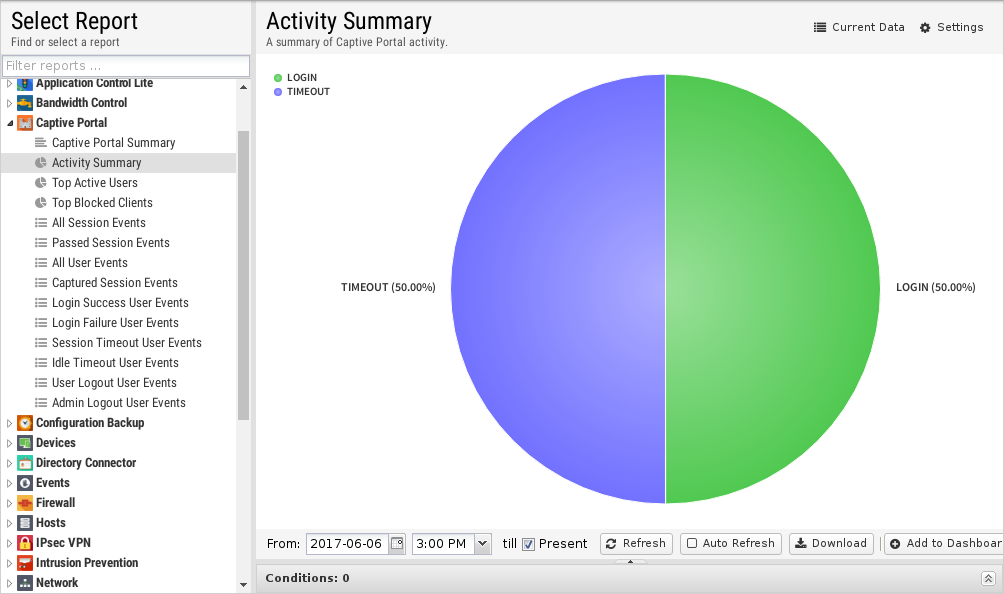The width and height of the screenshot is (1004, 594).
Task: Expand the Configuration Backup node
Action: [9, 423]
